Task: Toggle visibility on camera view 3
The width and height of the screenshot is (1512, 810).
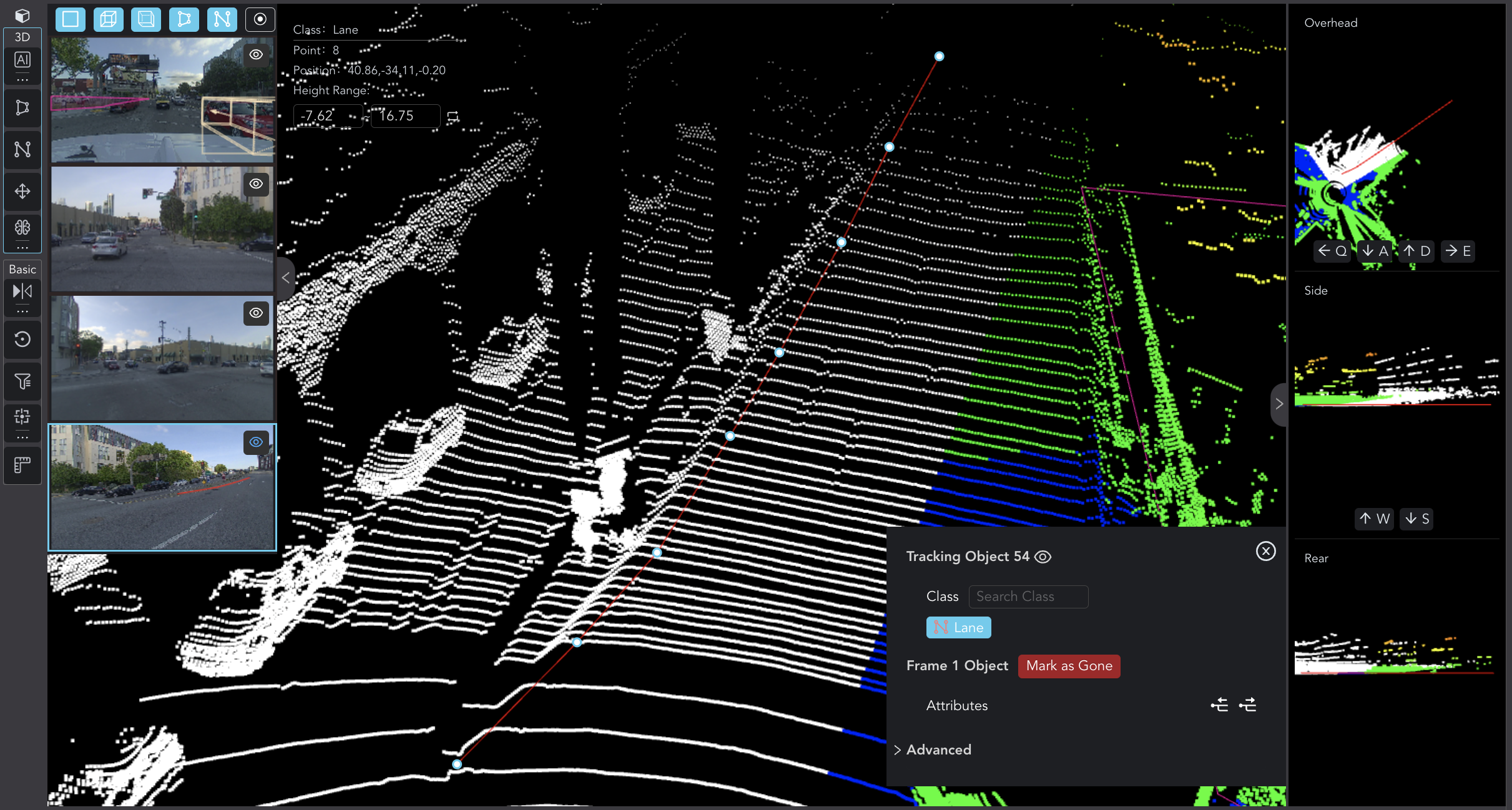Action: coord(256,313)
